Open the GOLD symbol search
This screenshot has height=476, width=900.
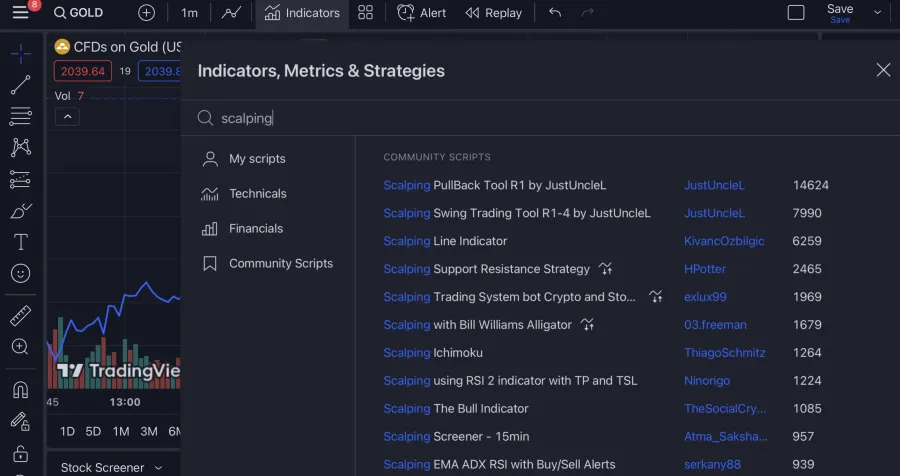pos(78,13)
